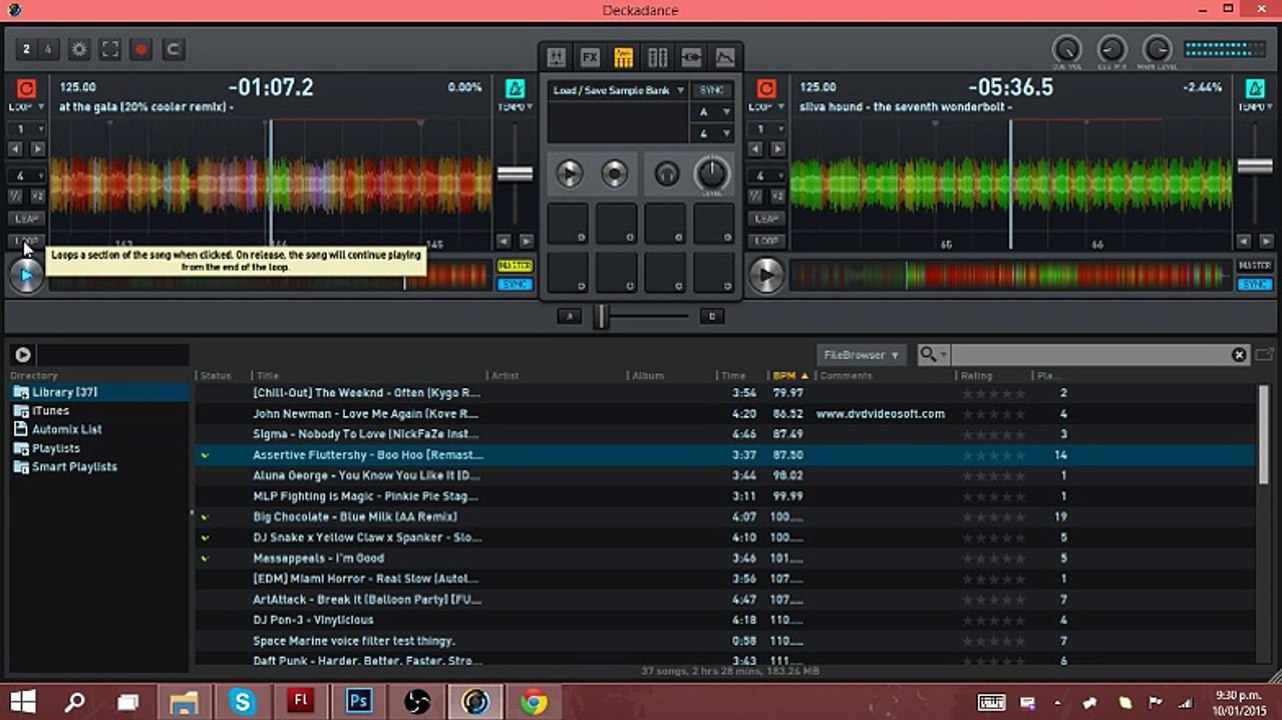The width and height of the screenshot is (1282, 720).
Task: Move crossfader fully to deck B
Action: point(712,316)
